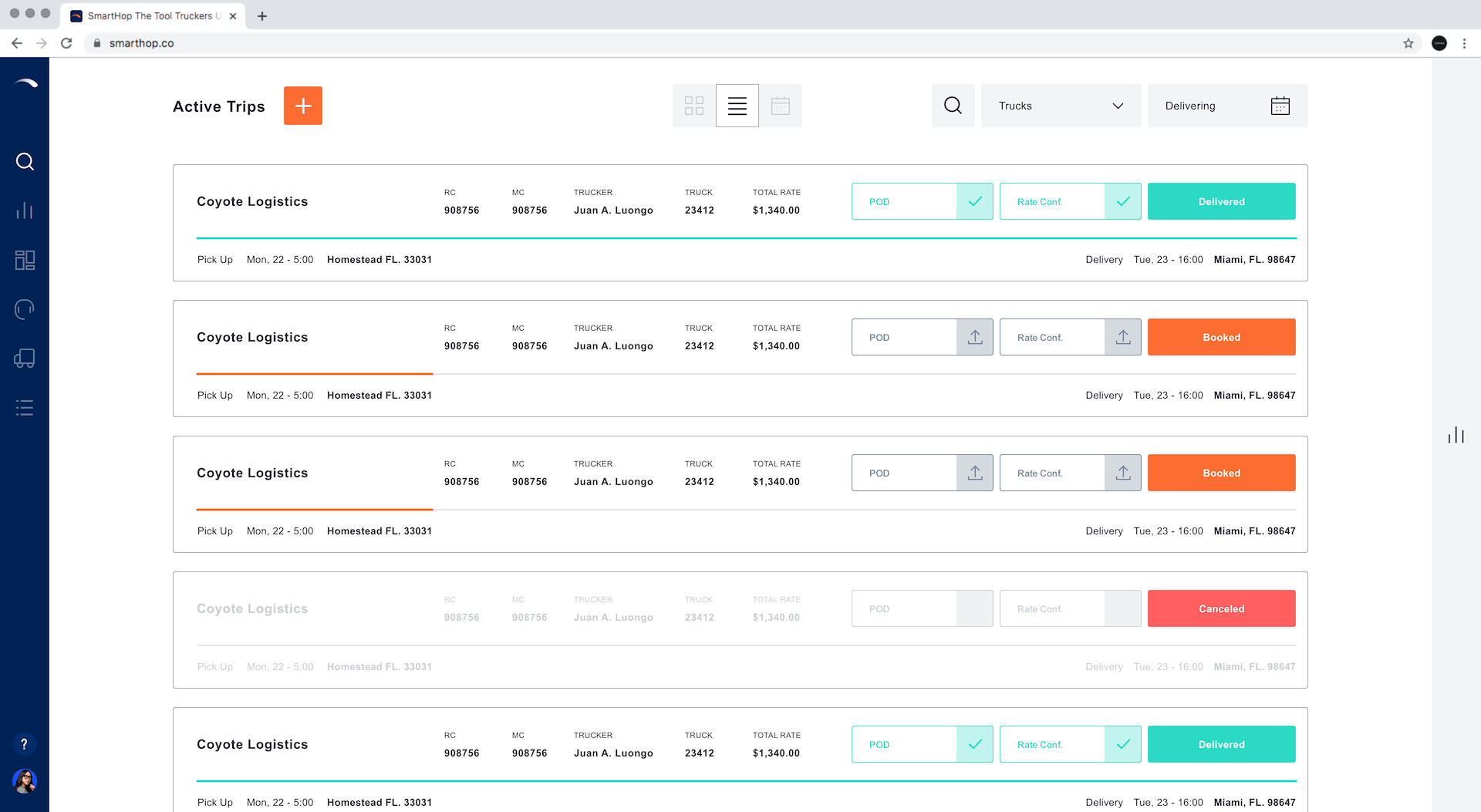
Task: Click the Canceled status button
Action: [1221, 608]
